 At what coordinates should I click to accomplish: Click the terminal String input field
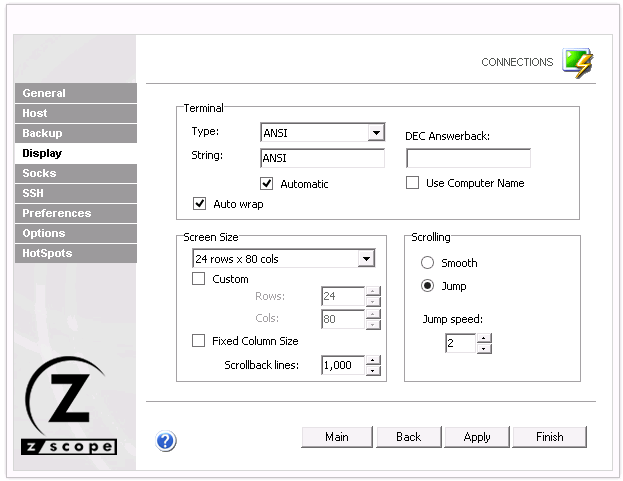(x=322, y=158)
